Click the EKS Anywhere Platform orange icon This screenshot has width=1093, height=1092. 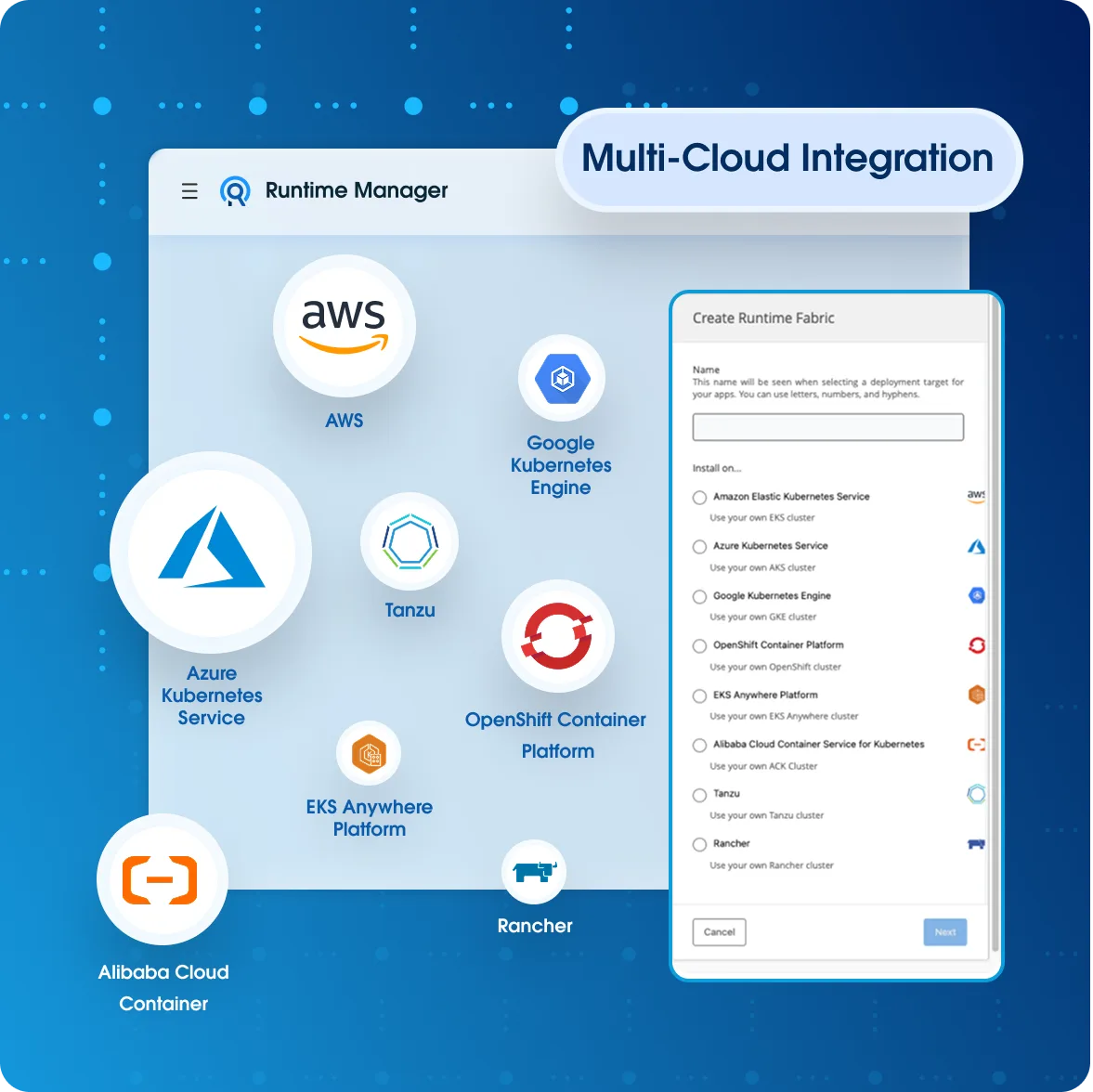click(x=369, y=753)
